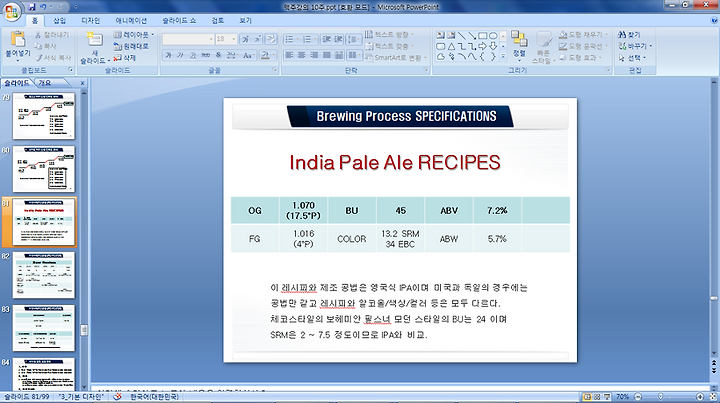This screenshot has height=403, width=720.
Task: Click the spell check icon in the status bar
Action: [x=117, y=397]
